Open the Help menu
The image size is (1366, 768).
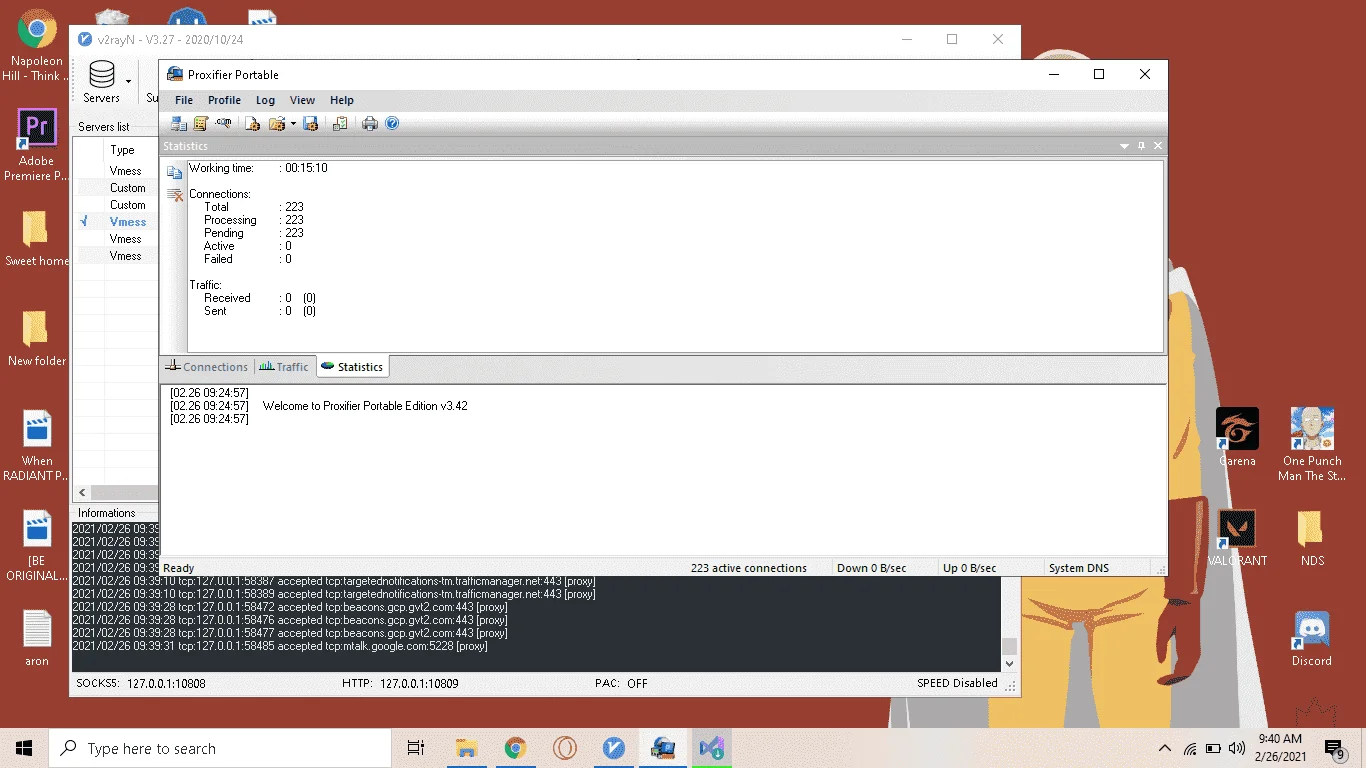pos(342,100)
